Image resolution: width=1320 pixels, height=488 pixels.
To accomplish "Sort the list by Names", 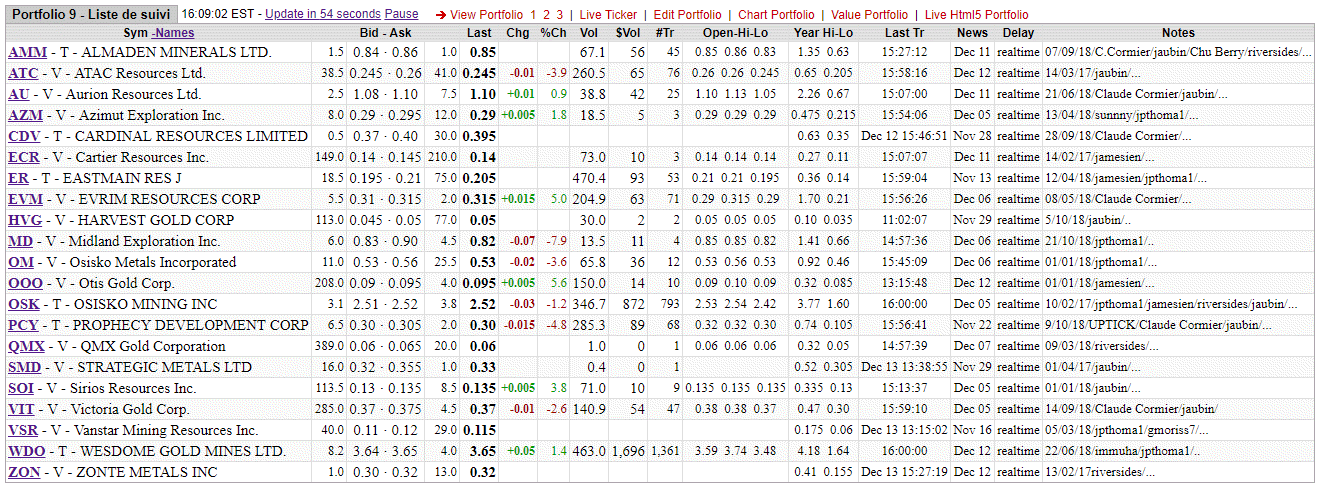I will 173,33.
